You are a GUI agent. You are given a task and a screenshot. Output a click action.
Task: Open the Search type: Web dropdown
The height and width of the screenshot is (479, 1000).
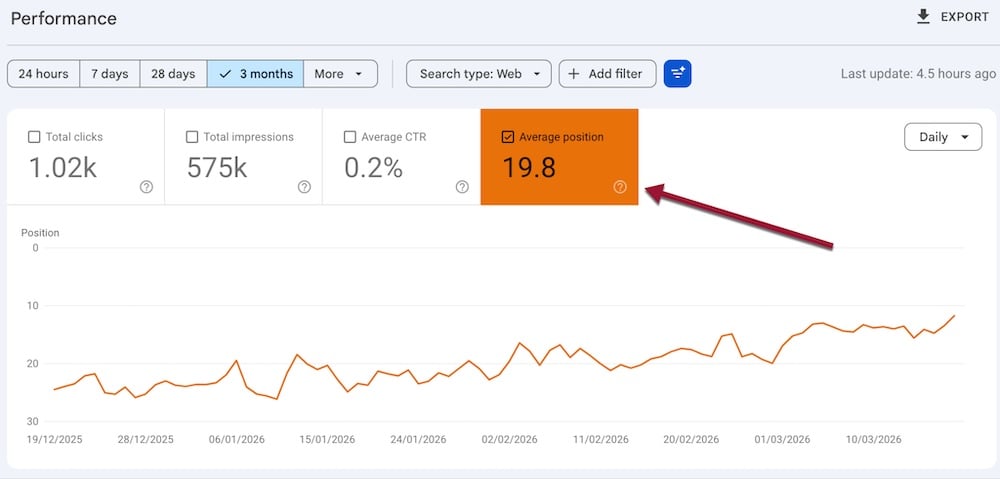[479, 73]
